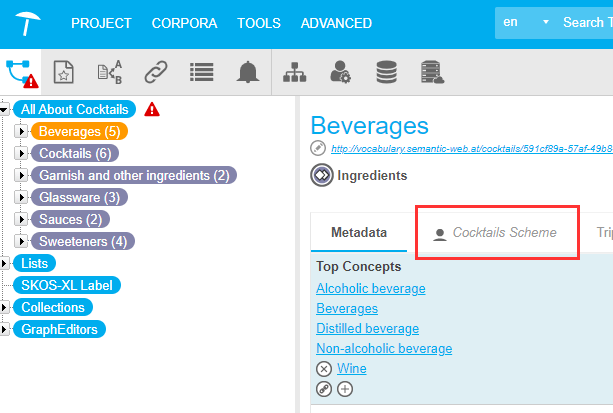Open the notifications bell icon

(246, 72)
